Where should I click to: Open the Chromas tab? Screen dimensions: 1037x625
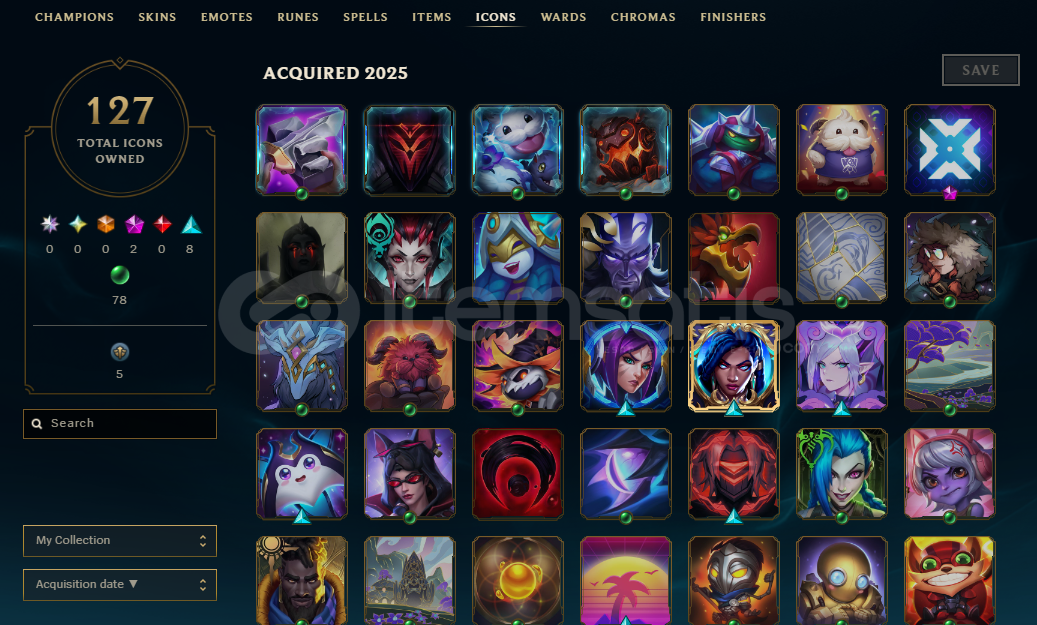tap(643, 17)
